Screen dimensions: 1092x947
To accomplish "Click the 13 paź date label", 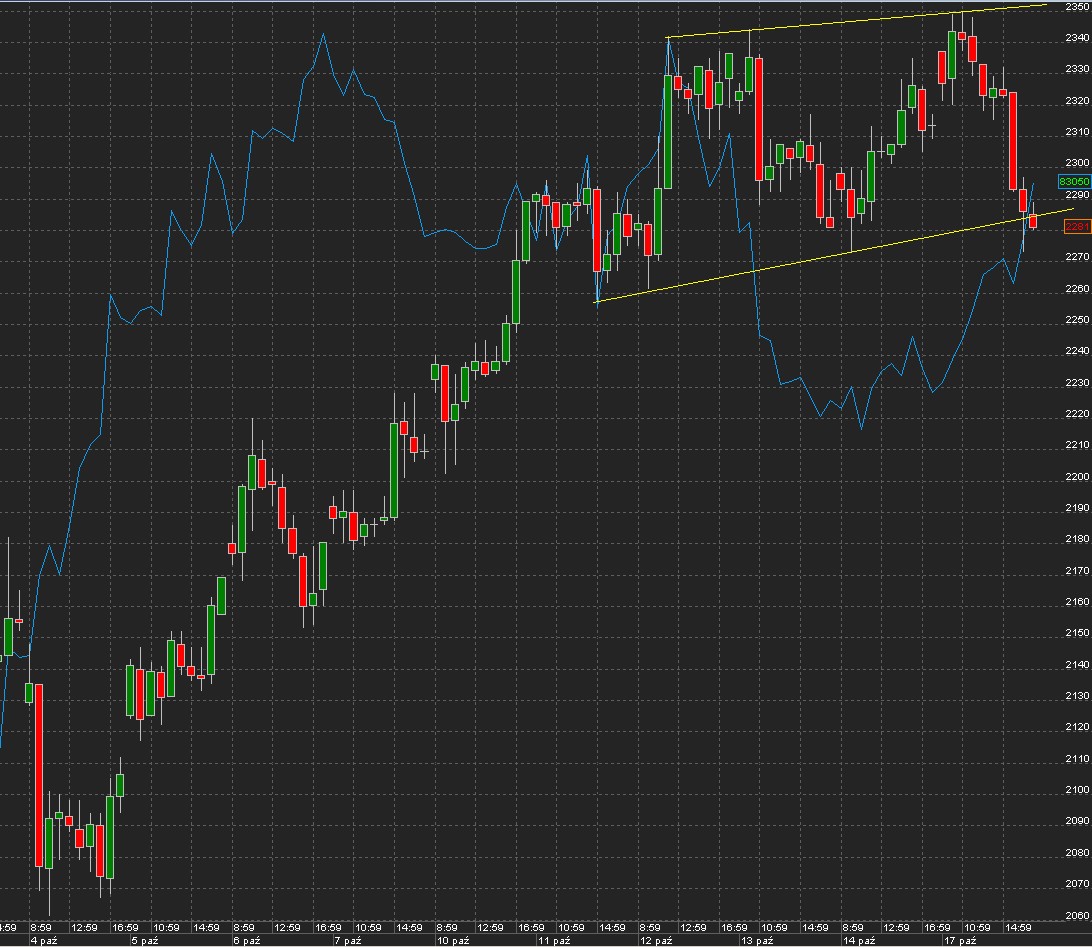I will point(756,941).
